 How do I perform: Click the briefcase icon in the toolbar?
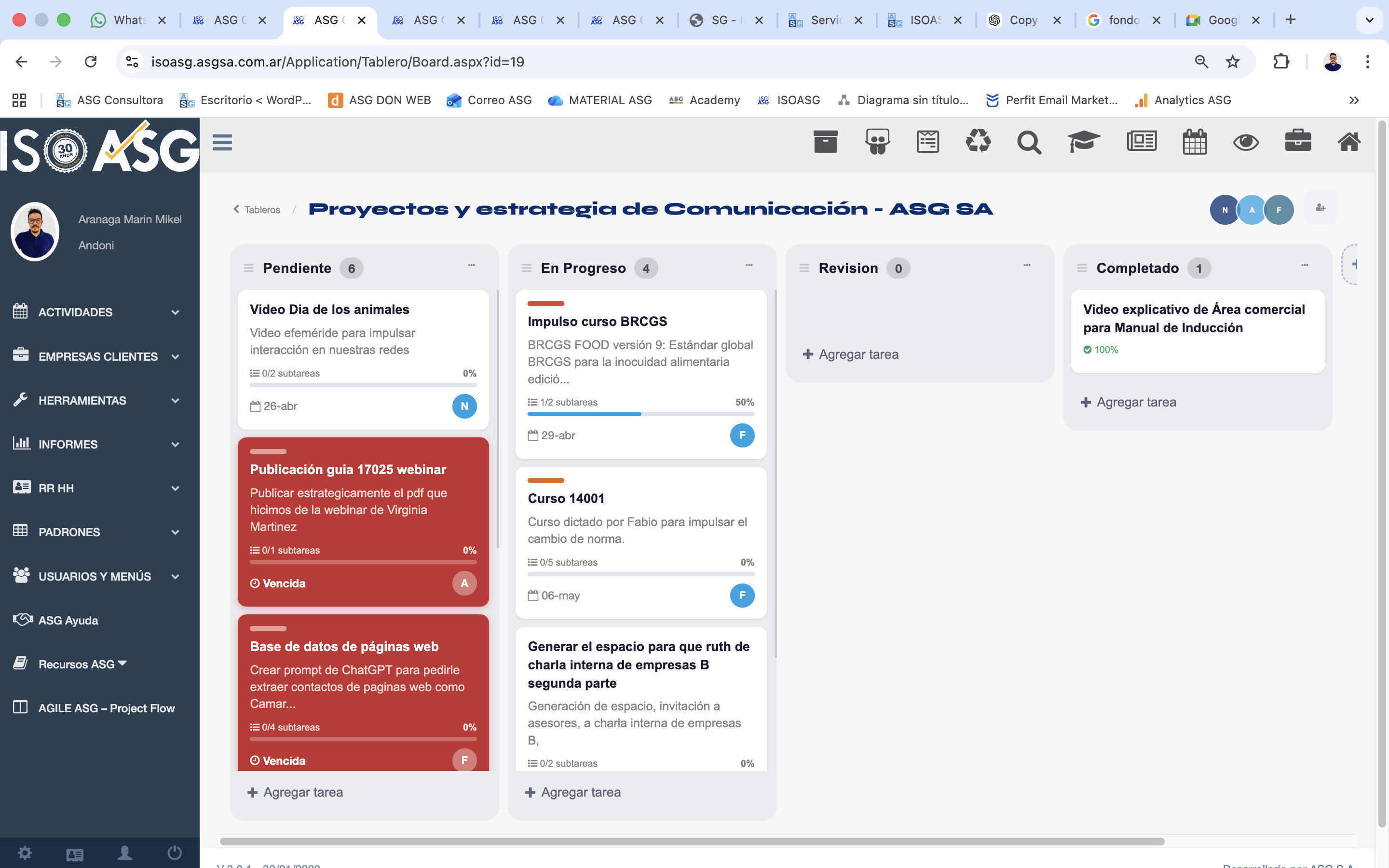(1299, 142)
